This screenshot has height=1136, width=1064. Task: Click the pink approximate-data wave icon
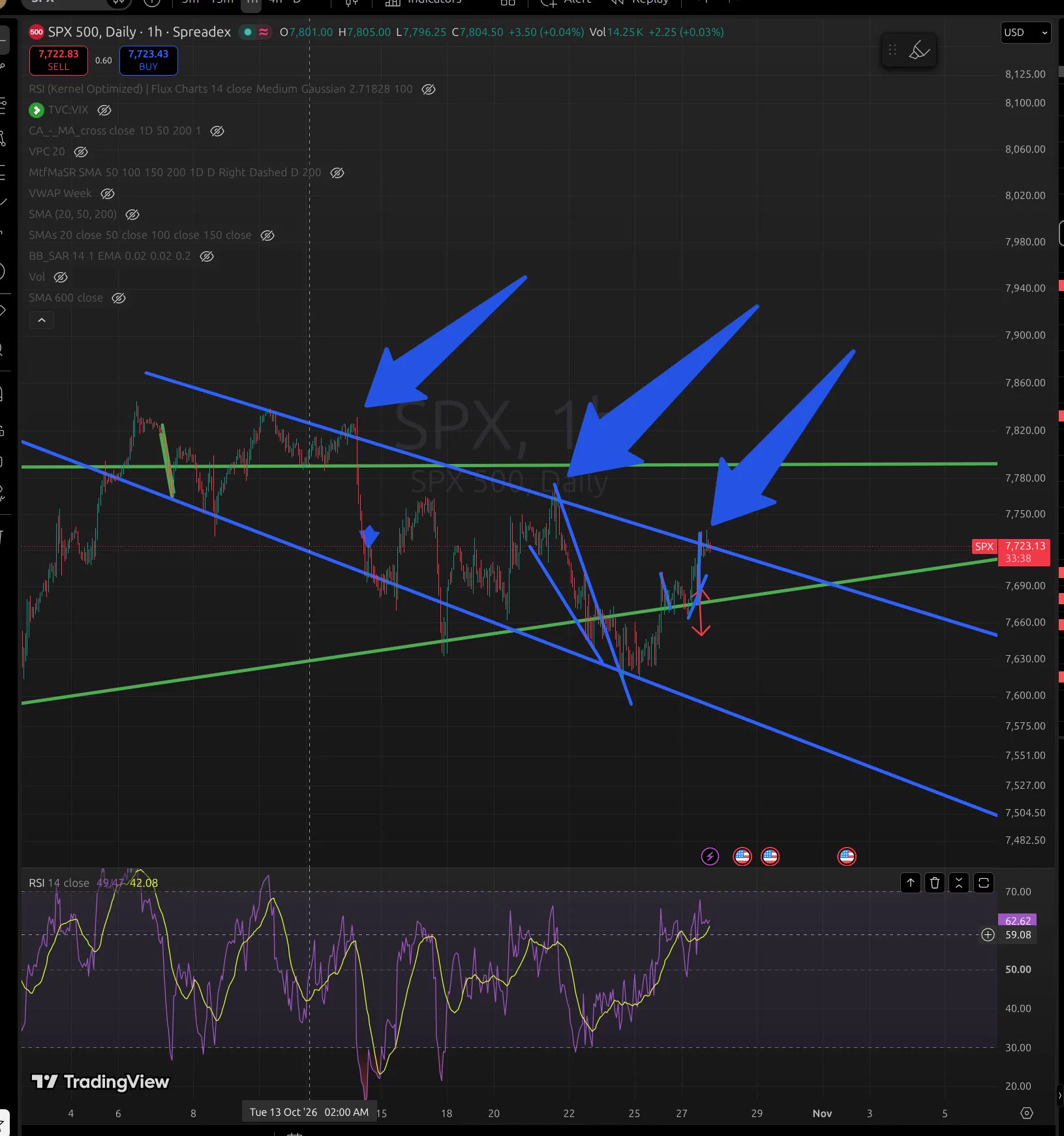tap(264, 32)
